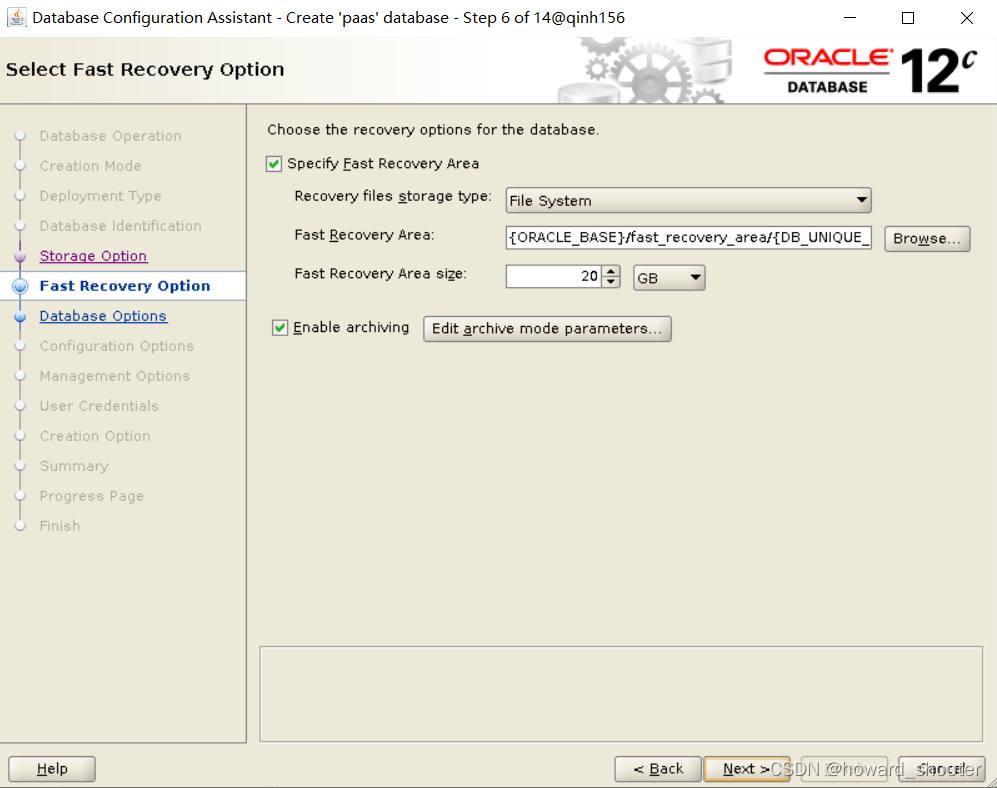Open the size unit dropdown showing GB

(692, 277)
